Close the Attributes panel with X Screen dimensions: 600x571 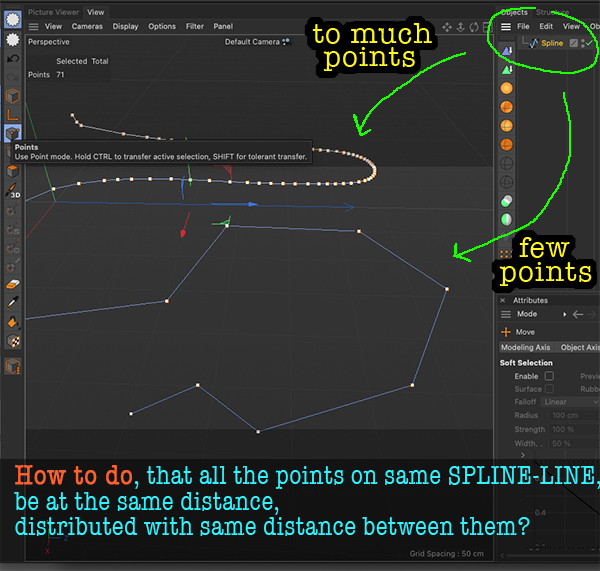pos(503,300)
